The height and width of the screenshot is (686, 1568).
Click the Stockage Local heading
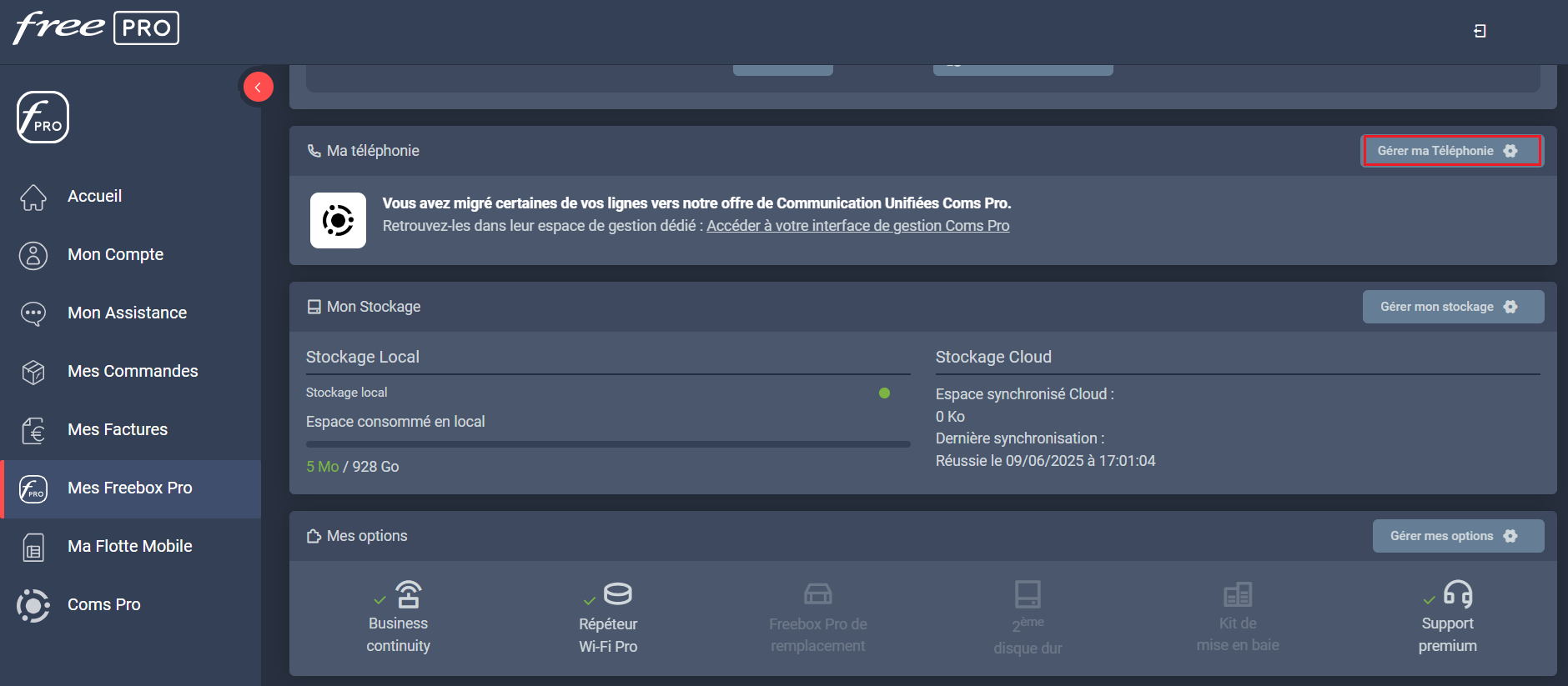coord(363,357)
